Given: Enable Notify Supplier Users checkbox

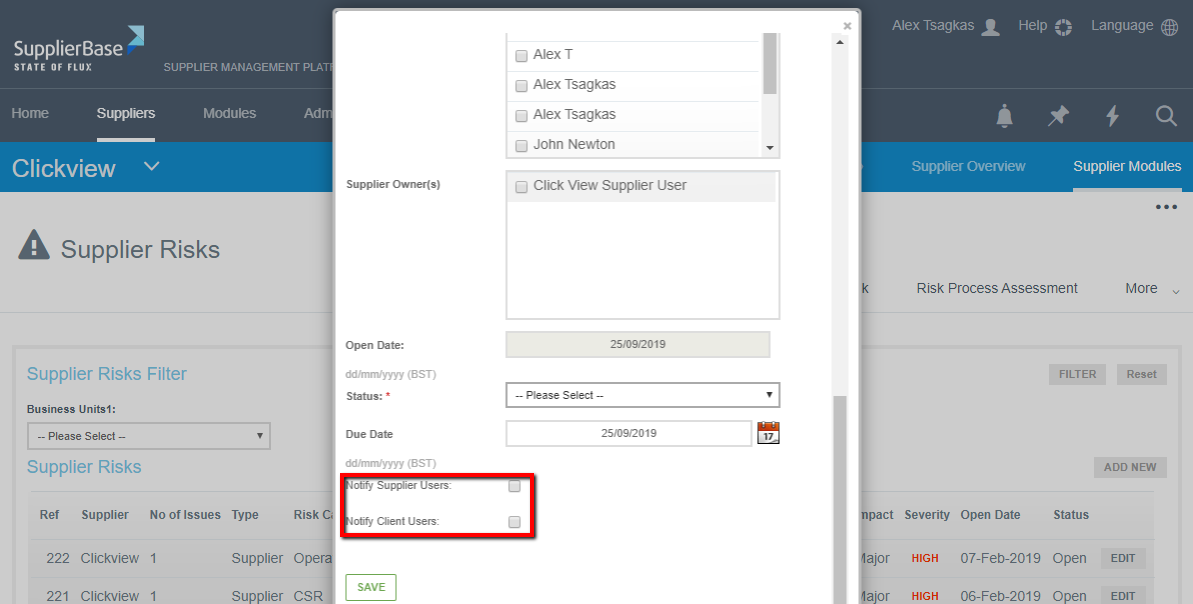Looking at the screenshot, I should pyautogui.click(x=514, y=486).
